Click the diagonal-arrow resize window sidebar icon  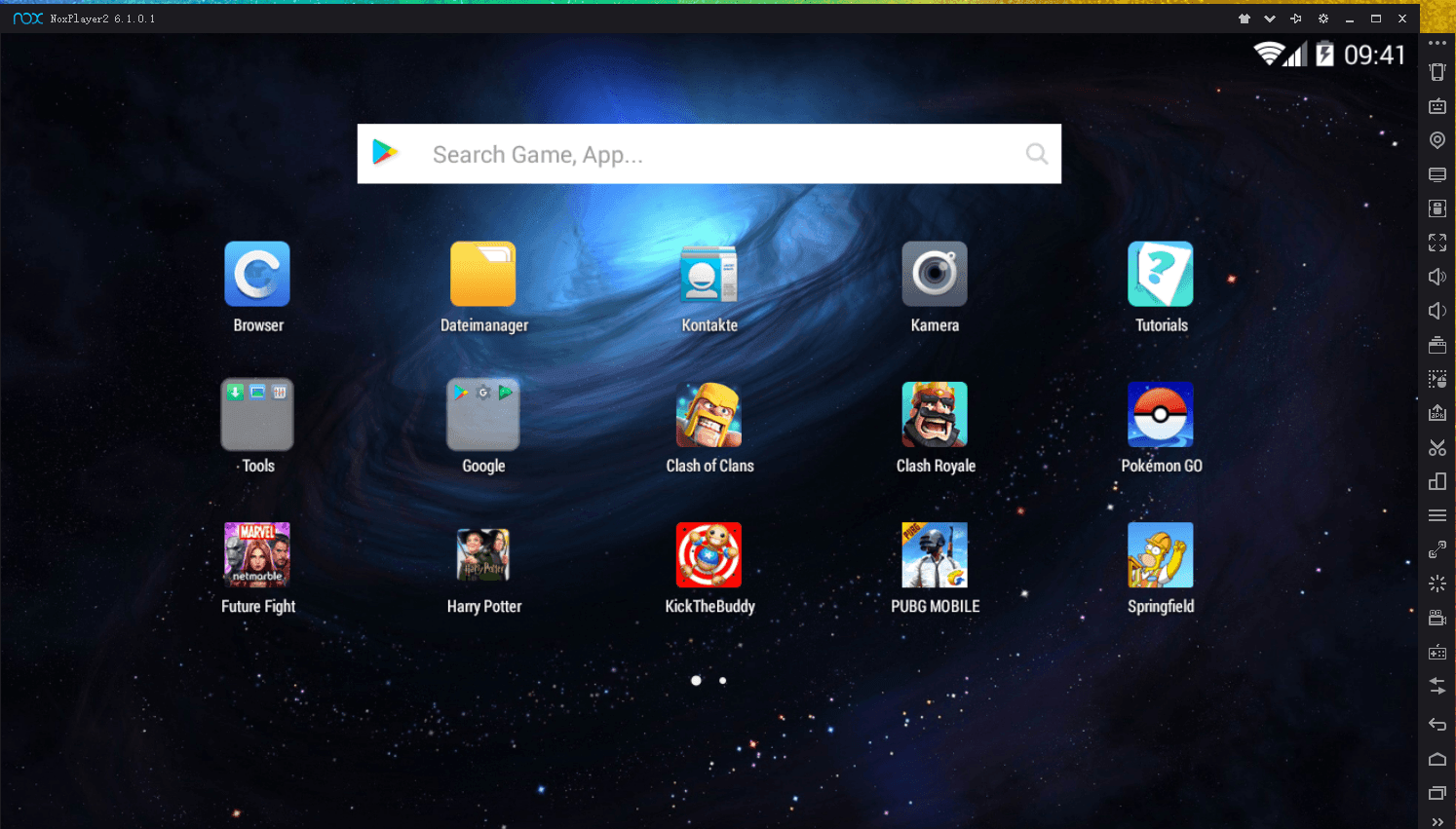(x=1437, y=549)
